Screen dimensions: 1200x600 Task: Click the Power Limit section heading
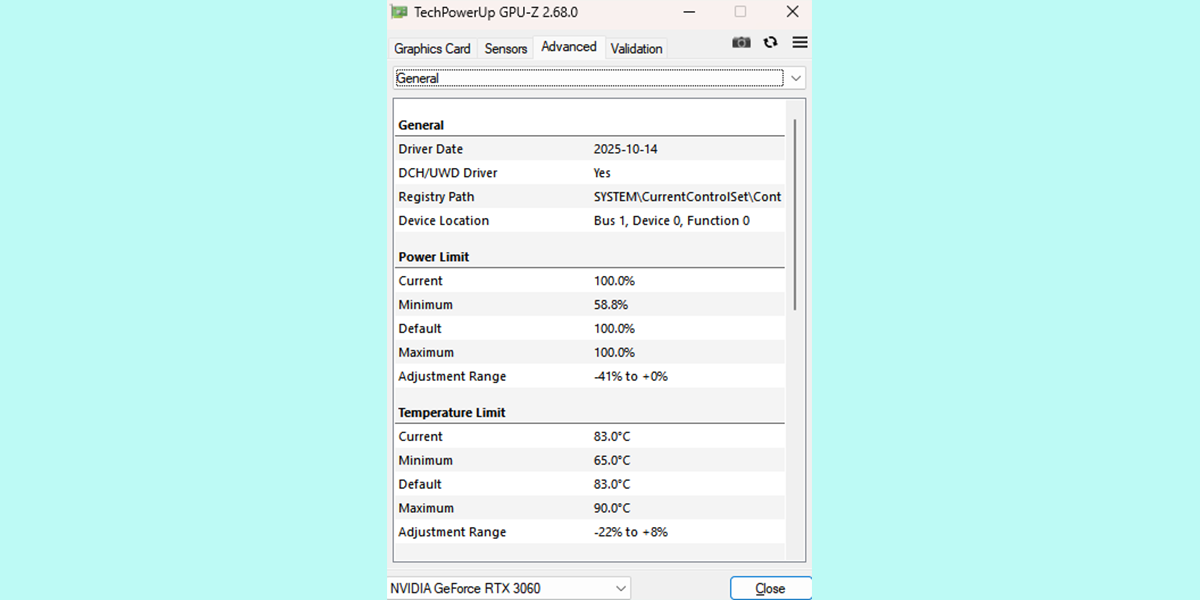(434, 257)
